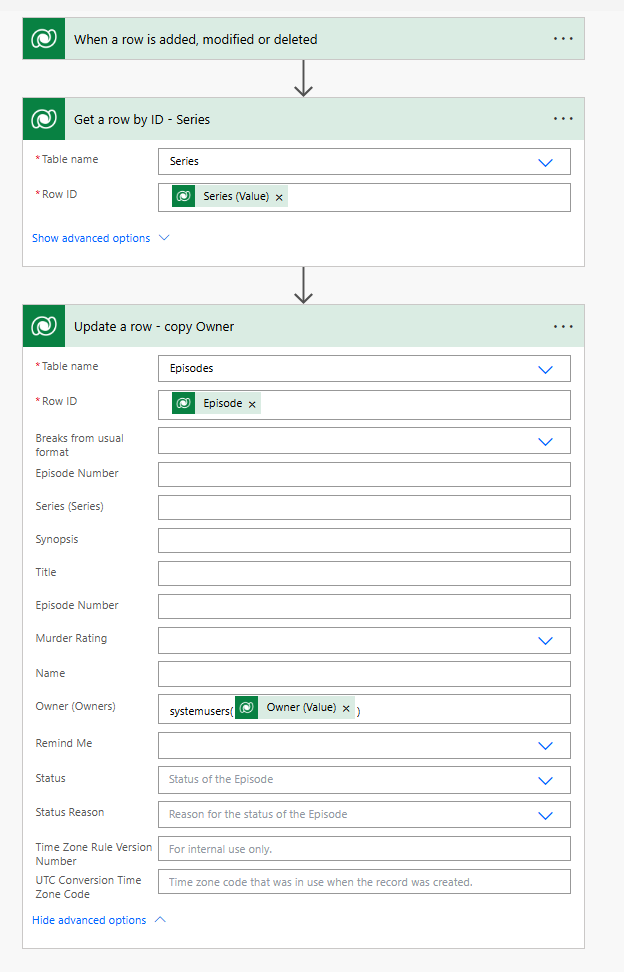Click the Episode dynamic content token
Viewport: 624px width, 972px height.
(216, 404)
